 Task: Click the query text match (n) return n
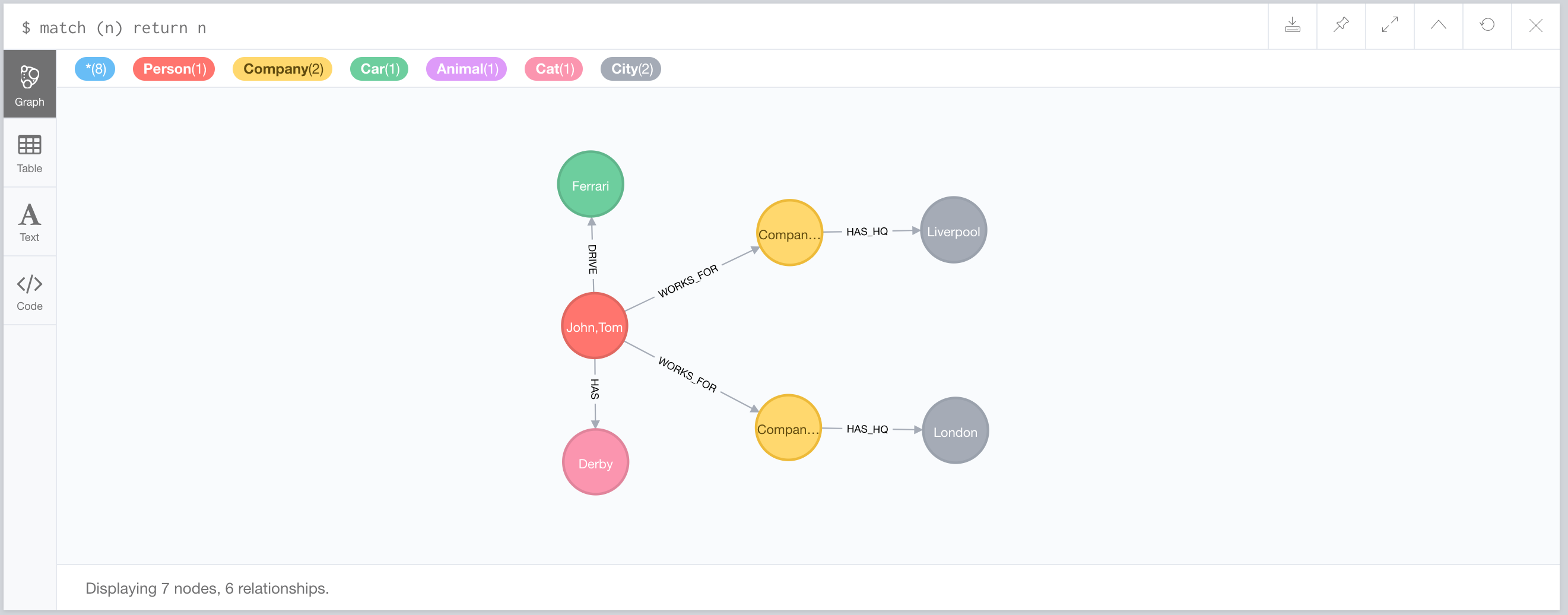122,28
